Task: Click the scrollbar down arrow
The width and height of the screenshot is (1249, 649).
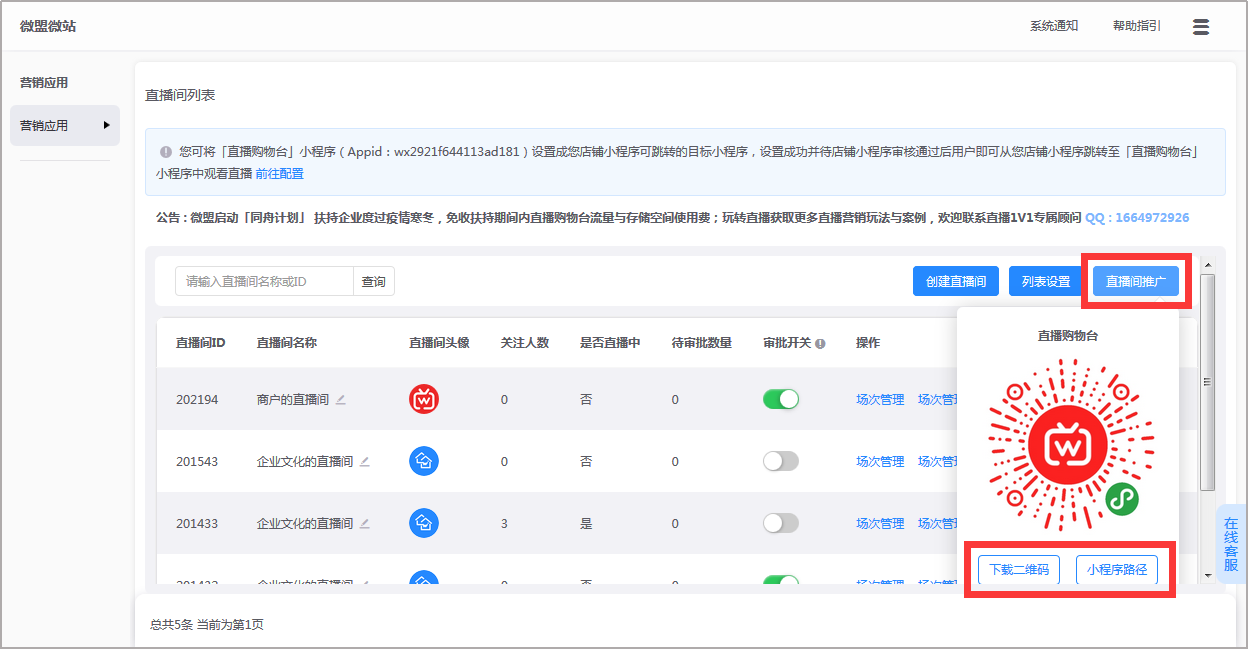Action: tap(1207, 576)
